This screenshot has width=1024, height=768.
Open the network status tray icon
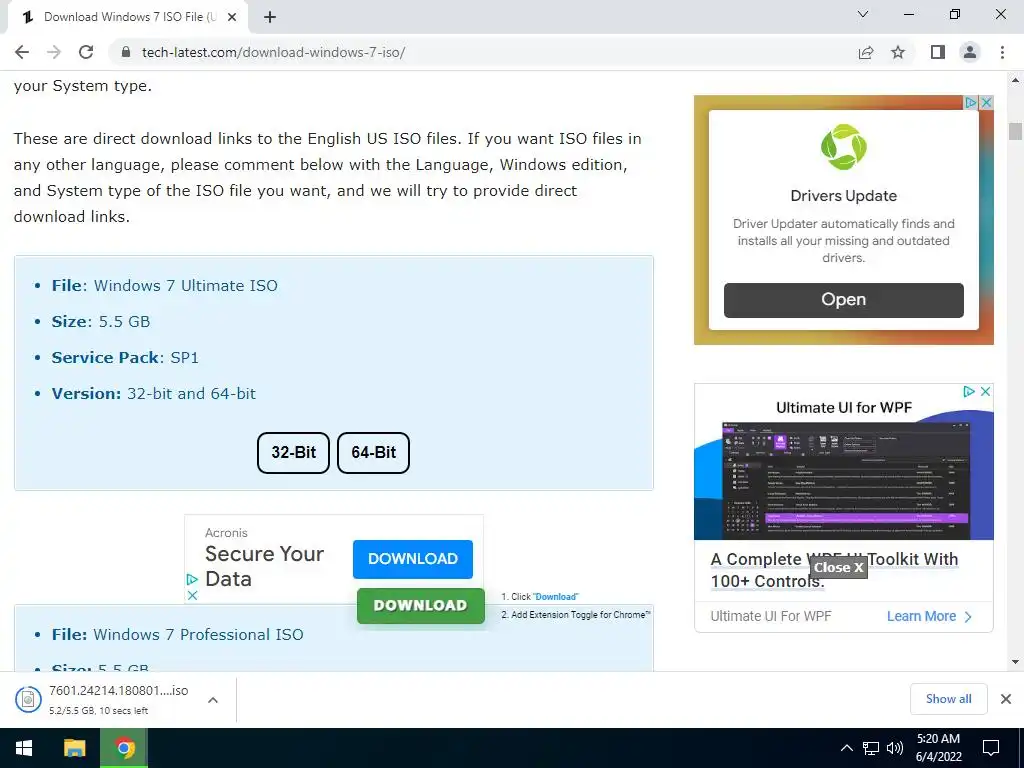(871, 748)
